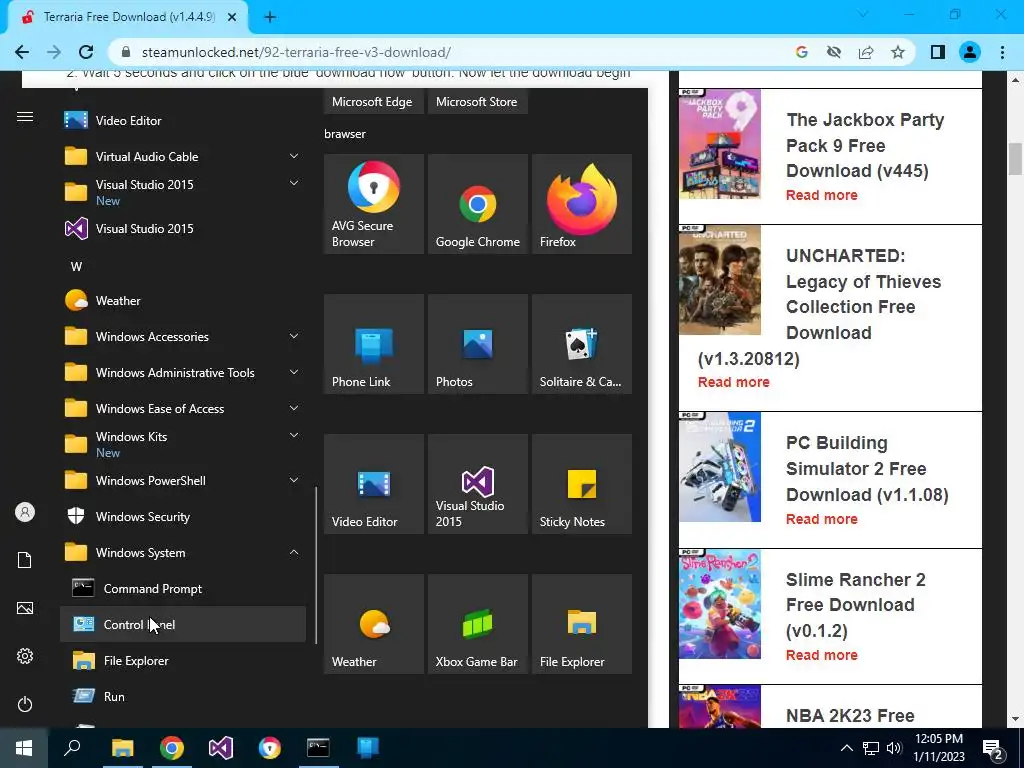Image resolution: width=1024 pixels, height=768 pixels.
Task: Expand the Windows PowerShell folder
Action: (183, 481)
